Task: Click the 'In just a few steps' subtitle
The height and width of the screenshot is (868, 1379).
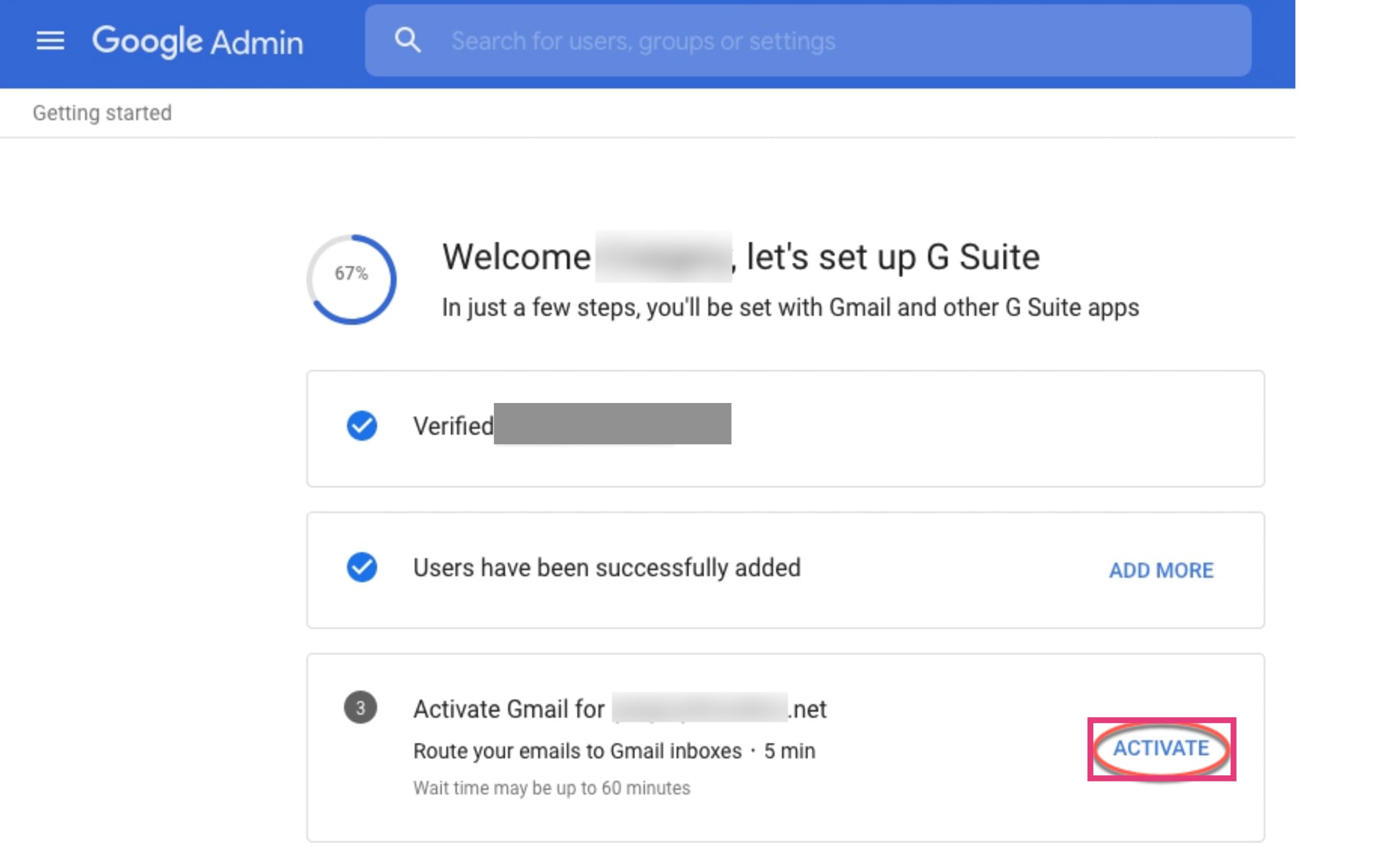Action: click(790, 308)
